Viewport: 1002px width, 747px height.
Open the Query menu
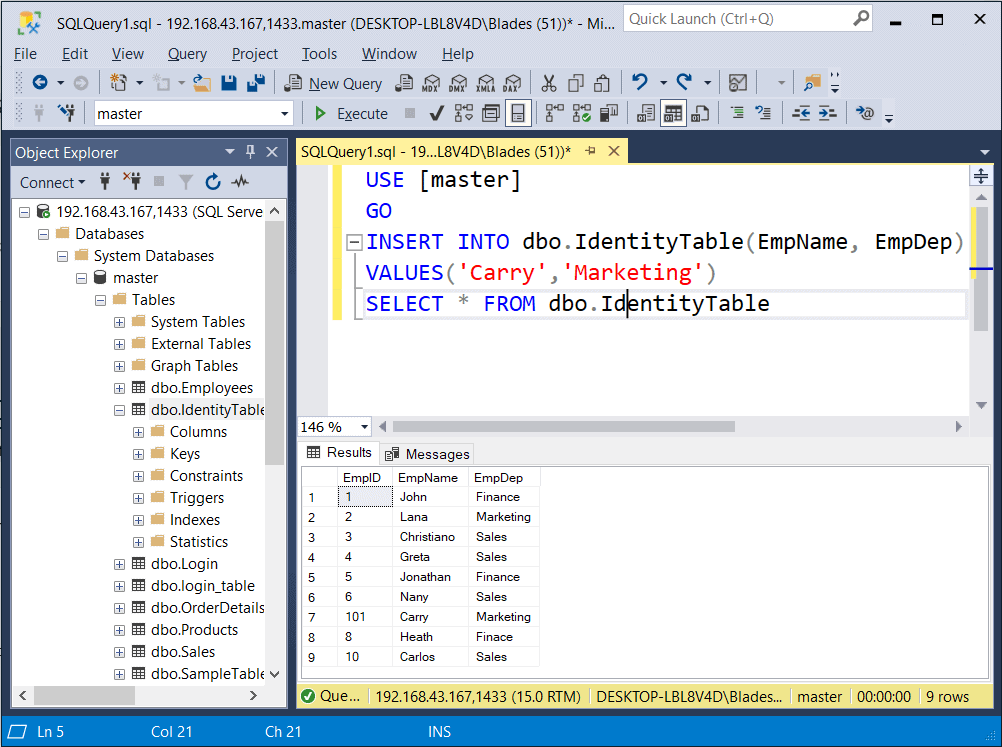[187, 54]
